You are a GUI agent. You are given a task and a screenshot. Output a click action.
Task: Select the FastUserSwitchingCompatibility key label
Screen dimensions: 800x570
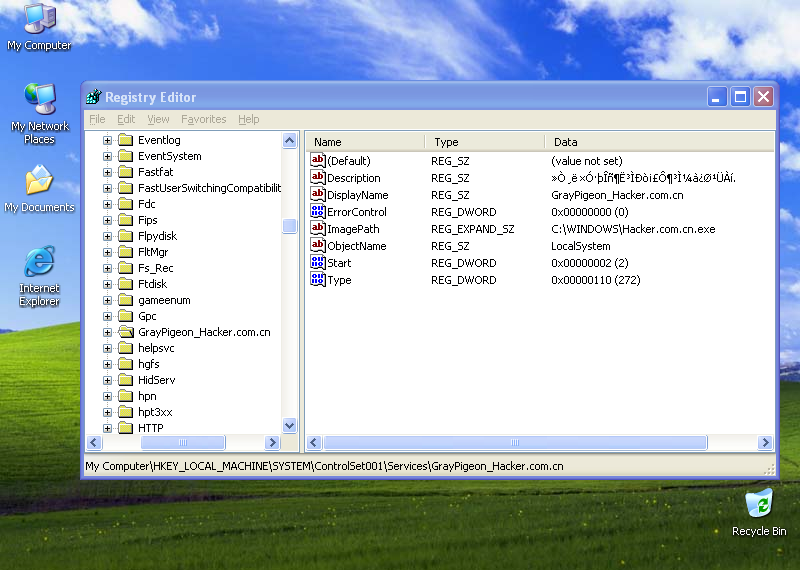(x=209, y=188)
